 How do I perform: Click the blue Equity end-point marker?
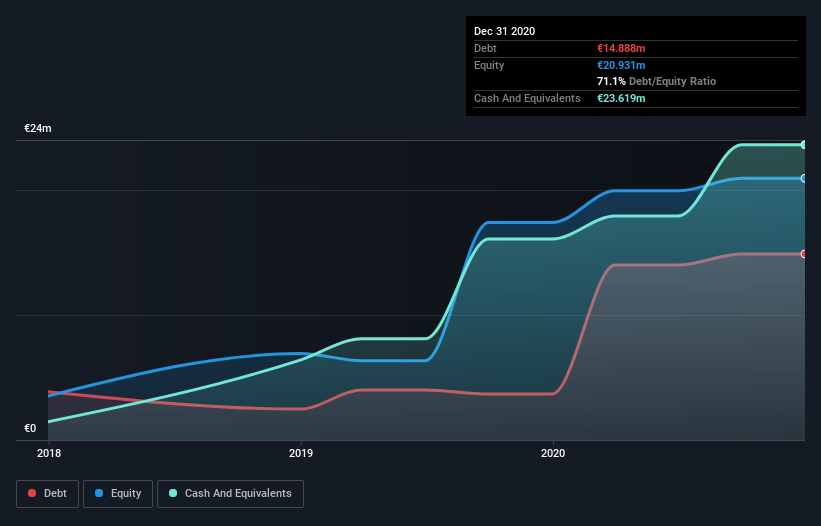(803, 178)
